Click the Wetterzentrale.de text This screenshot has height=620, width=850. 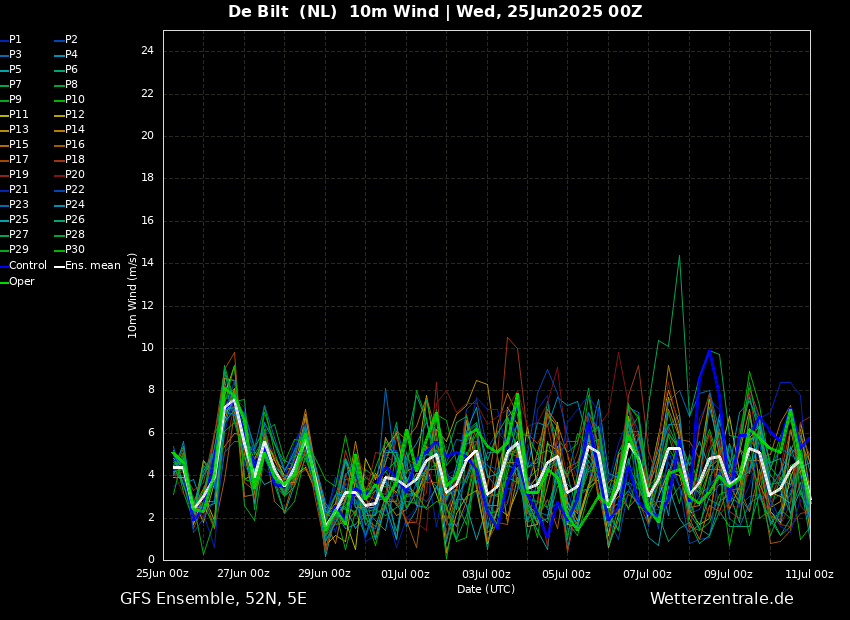coord(722,599)
